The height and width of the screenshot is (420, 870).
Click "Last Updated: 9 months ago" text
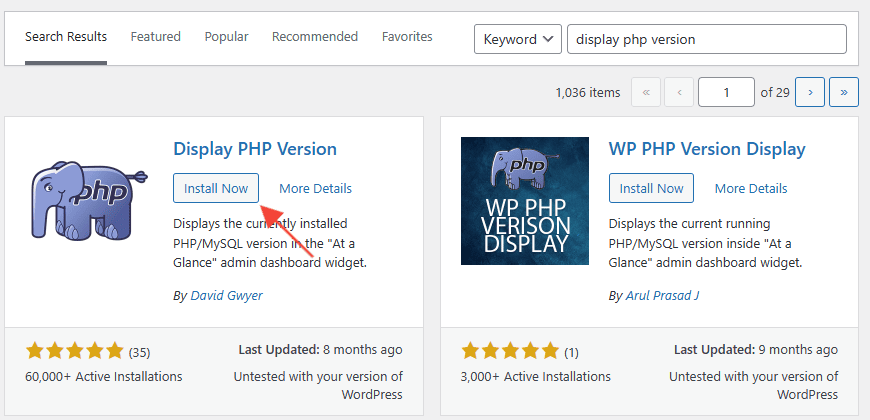[756, 350]
